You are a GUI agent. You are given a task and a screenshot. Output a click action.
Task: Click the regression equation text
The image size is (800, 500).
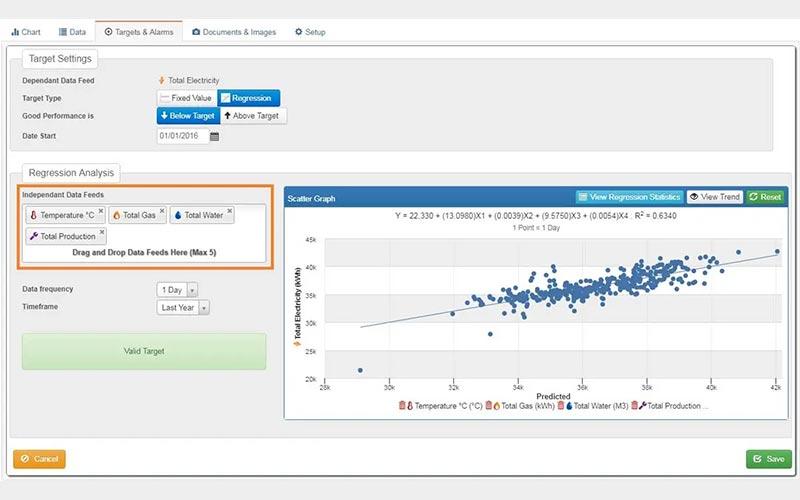(536, 216)
